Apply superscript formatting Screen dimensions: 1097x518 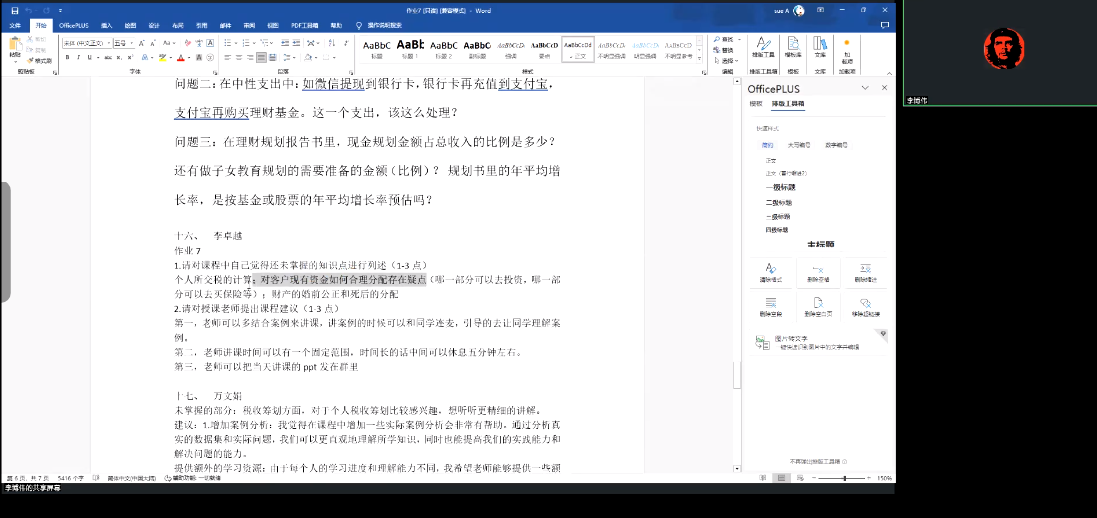point(130,57)
